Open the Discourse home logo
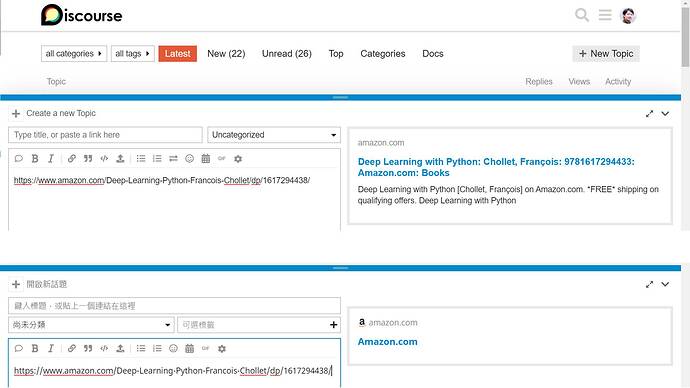This screenshot has width=690, height=388. pos(81,15)
